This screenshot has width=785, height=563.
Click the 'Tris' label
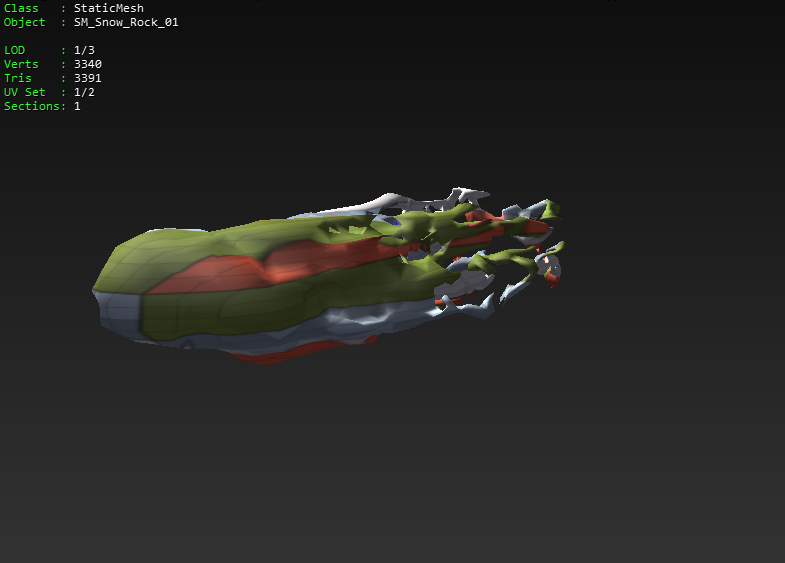coord(18,78)
